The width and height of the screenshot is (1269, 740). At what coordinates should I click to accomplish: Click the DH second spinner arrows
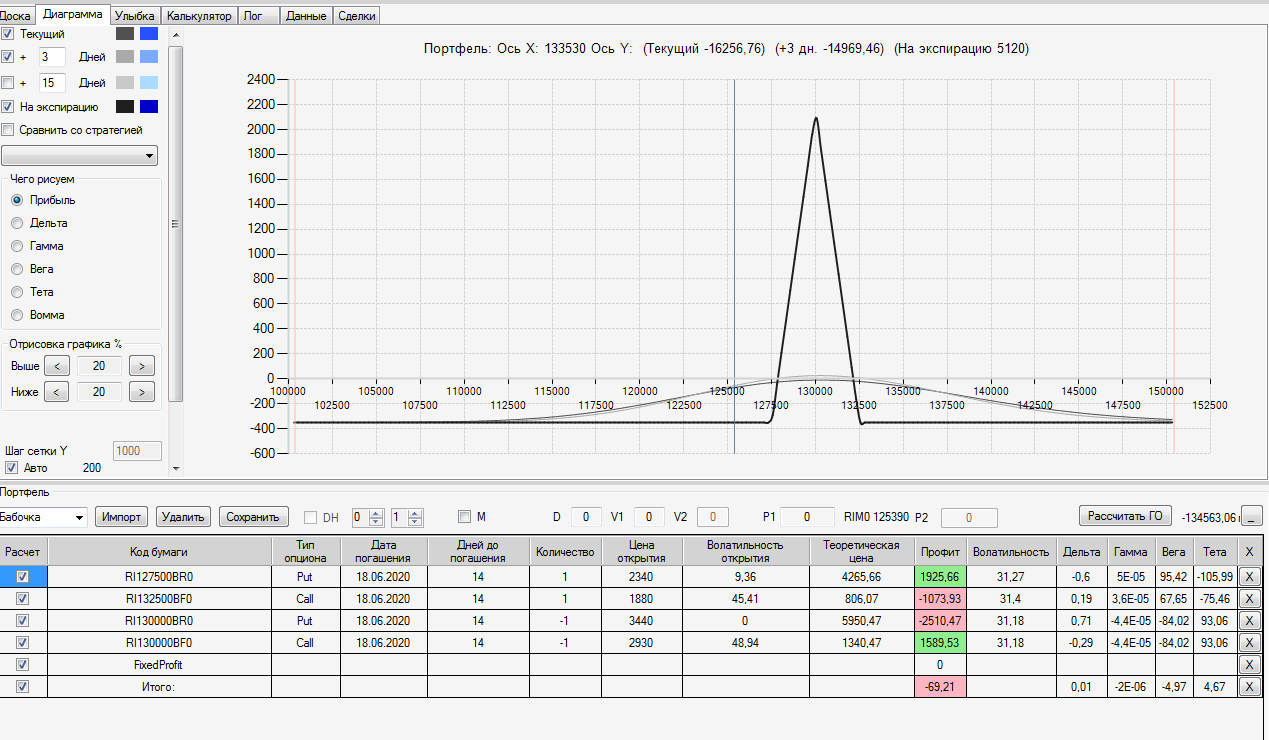point(415,517)
